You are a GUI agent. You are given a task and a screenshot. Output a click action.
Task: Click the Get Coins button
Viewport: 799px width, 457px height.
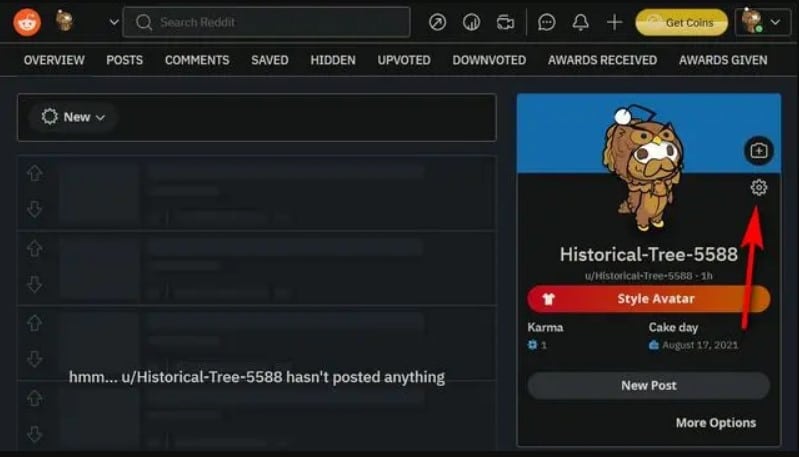681,22
